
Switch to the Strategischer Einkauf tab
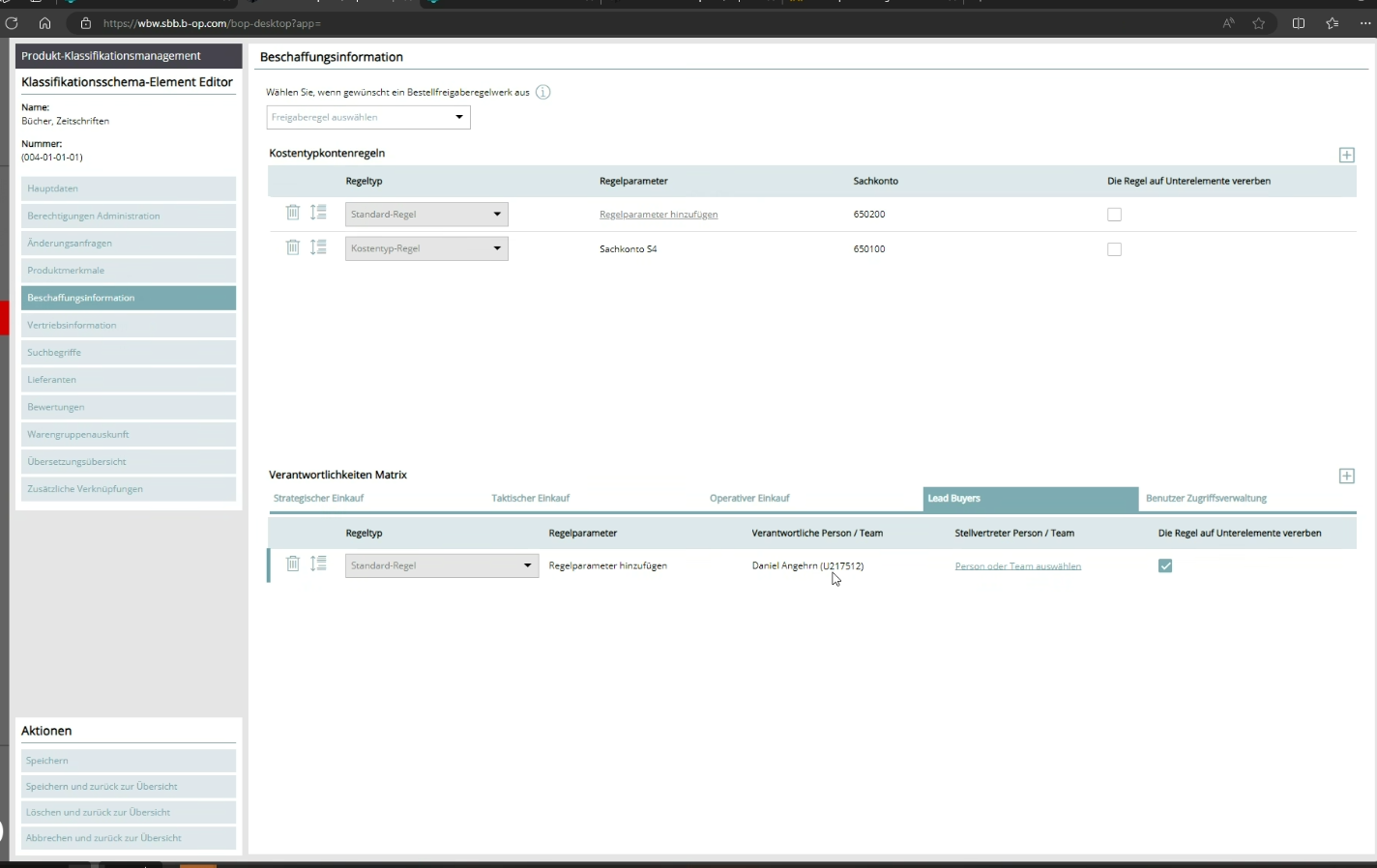pyautogui.click(x=319, y=499)
